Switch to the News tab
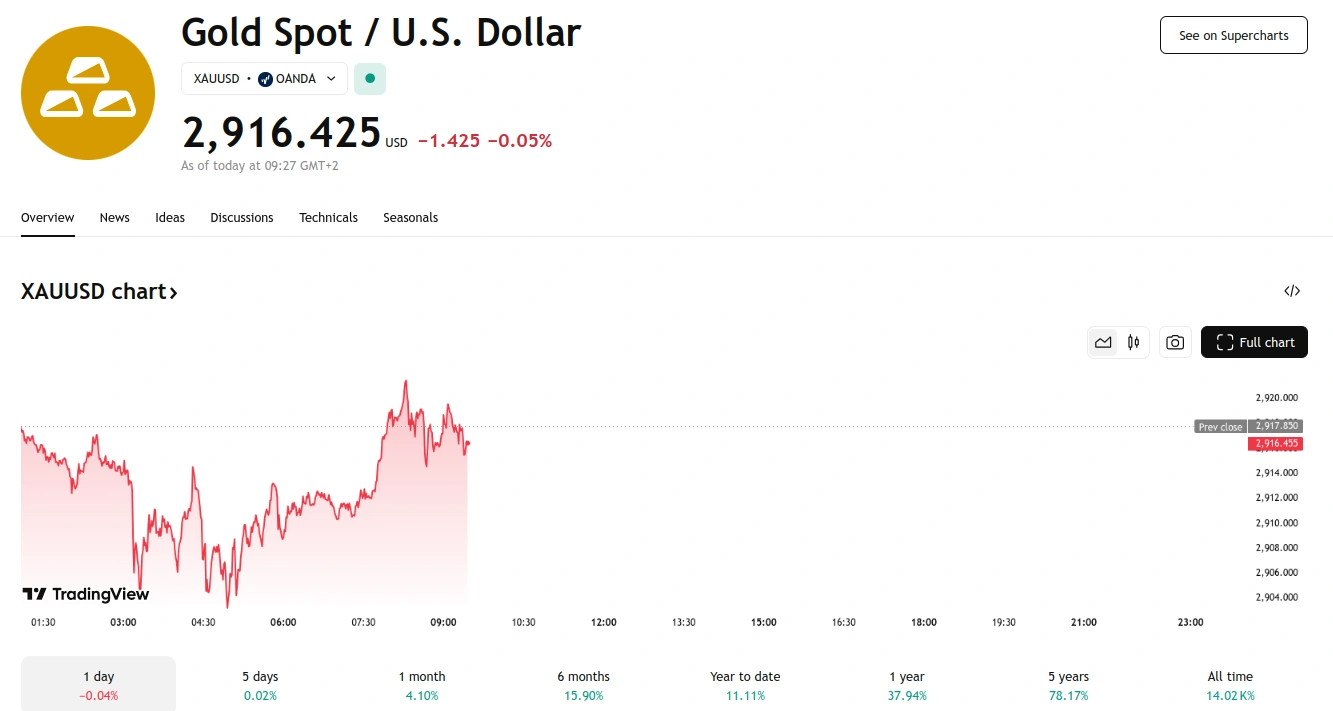Image resolution: width=1333 pixels, height=711 pixels. (x=115, y=217)
